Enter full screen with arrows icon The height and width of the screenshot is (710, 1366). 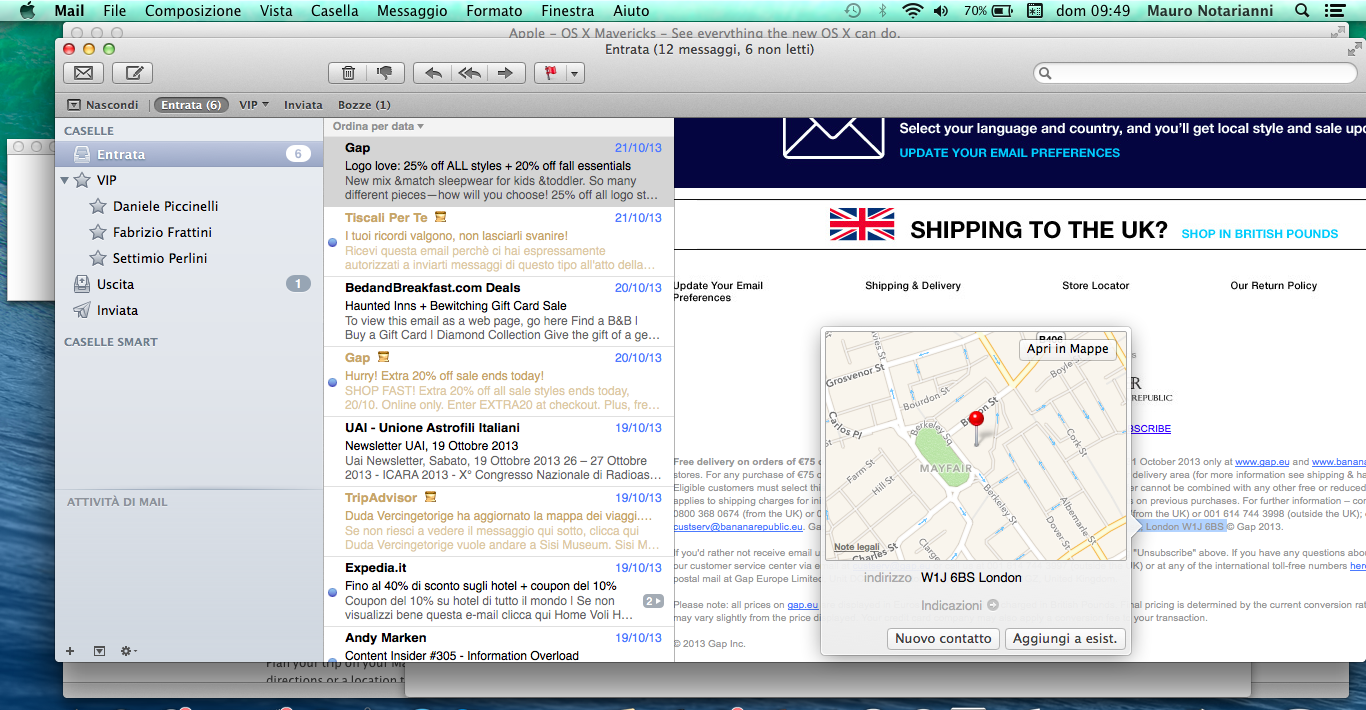click(1355, 49)
